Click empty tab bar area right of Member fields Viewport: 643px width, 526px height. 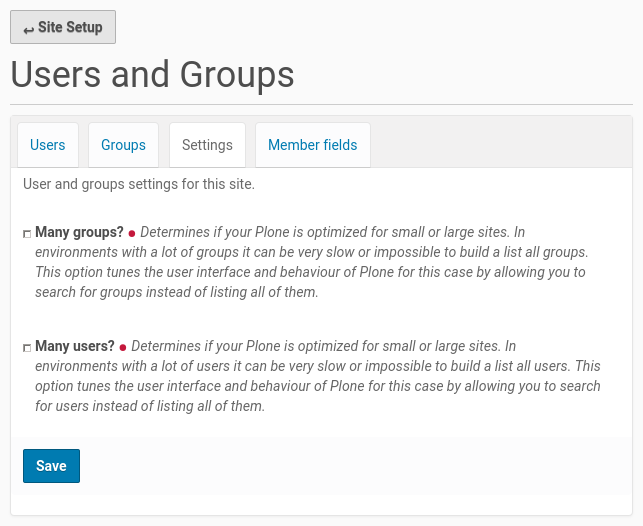pos(500,145)
